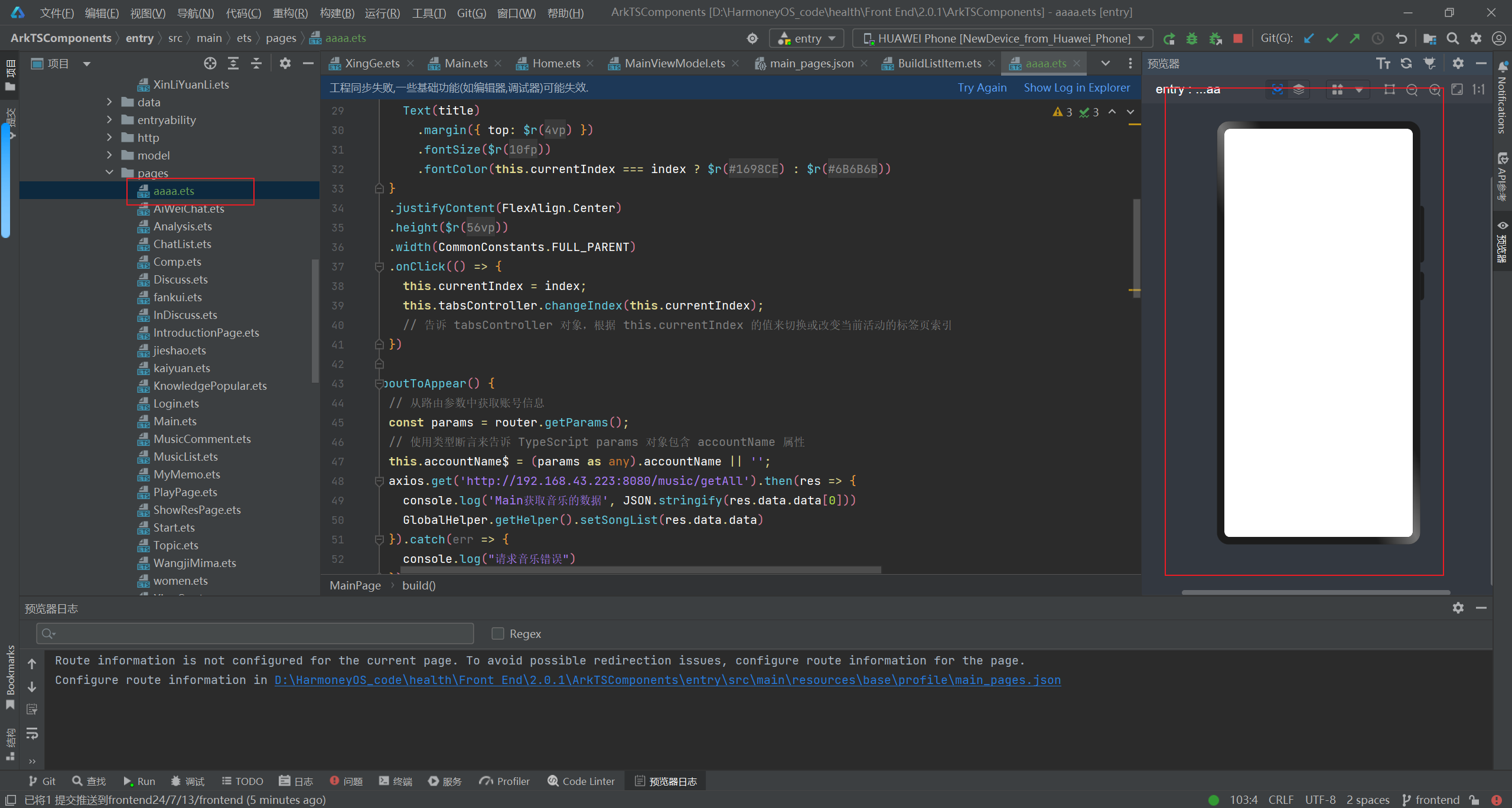Click the sync/locate target icon left of entry configuration
This screenshot has width=1512, height=808.
coord(752,38)
